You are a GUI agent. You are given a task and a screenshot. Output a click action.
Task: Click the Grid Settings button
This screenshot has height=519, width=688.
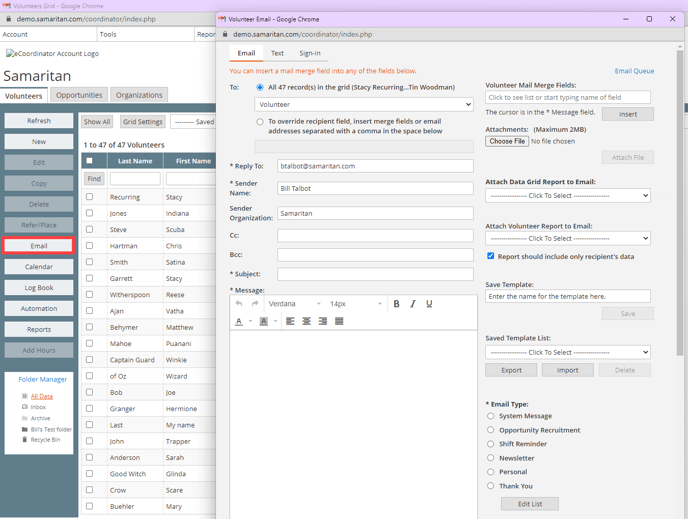(143, 122)
